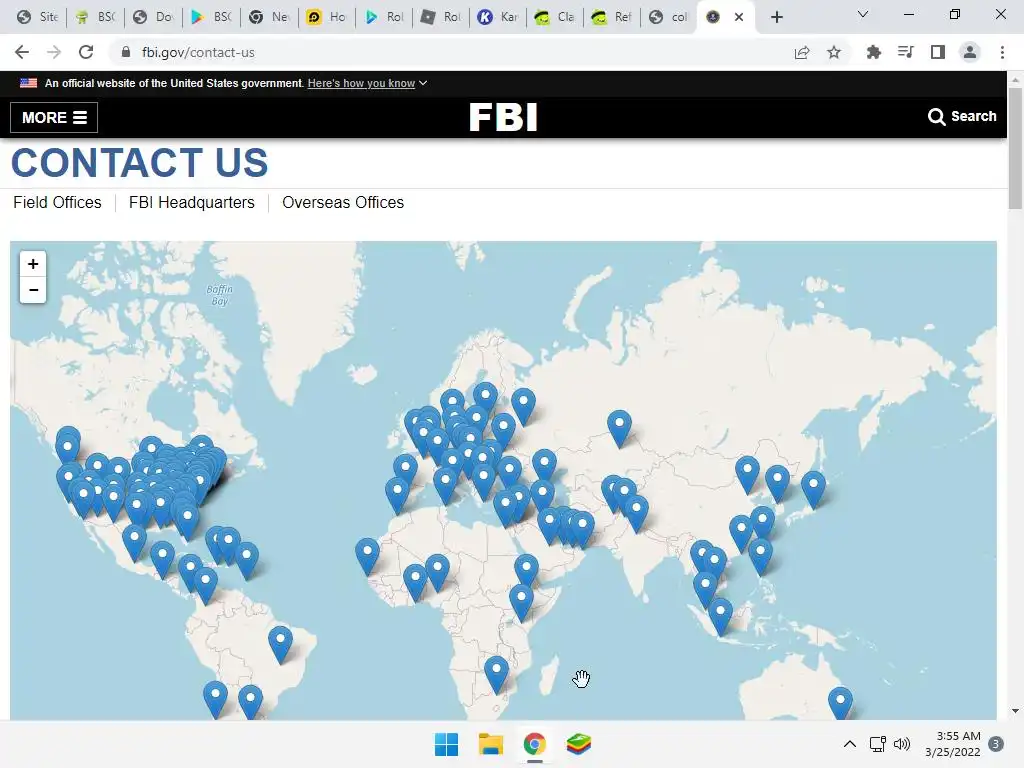Open Chrome three-dot menu
The width and height of the screenshot is (1024, 768).
tap(1002, 52)
